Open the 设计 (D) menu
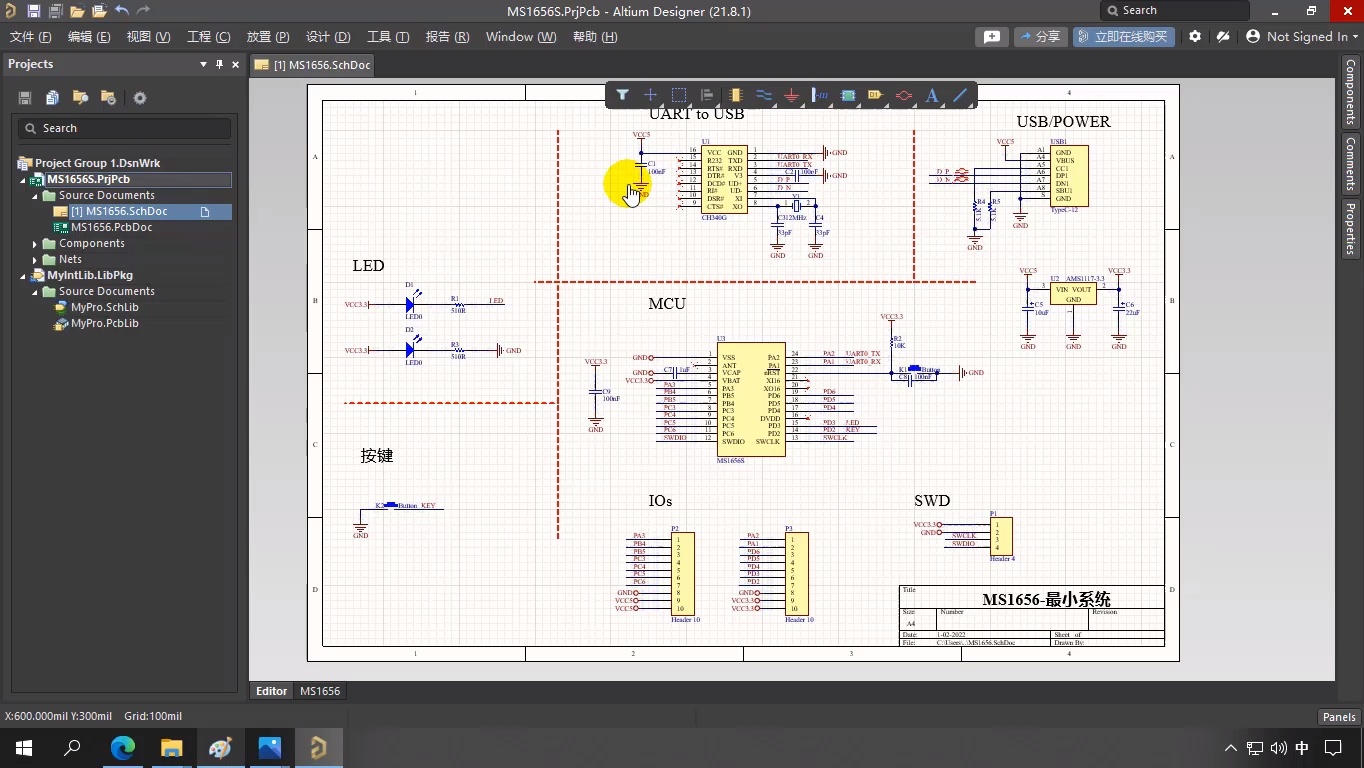 pyautogui.click(x=328, y=37)
